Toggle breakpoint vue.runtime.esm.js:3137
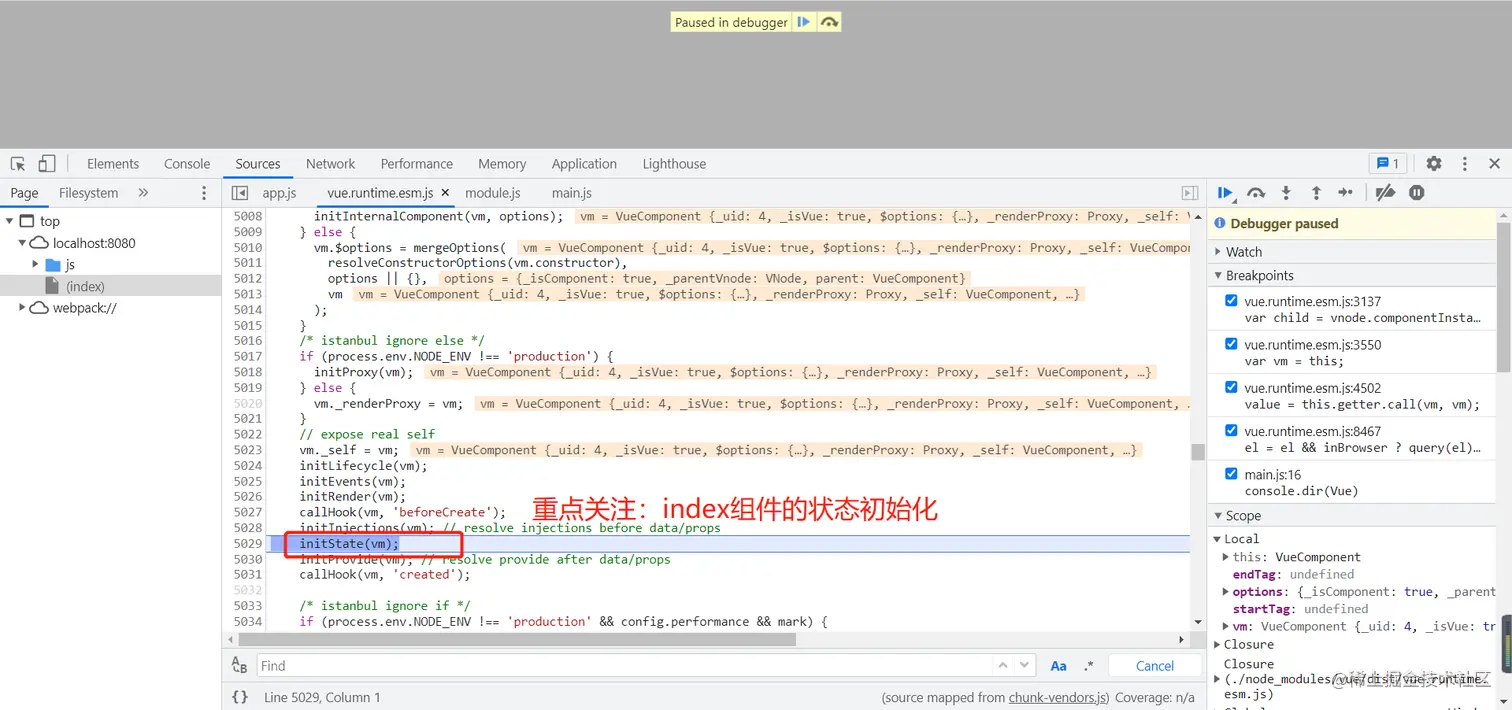This screenshot has width=1512, height=710. pyautogui.click(x=1231, y=301)
